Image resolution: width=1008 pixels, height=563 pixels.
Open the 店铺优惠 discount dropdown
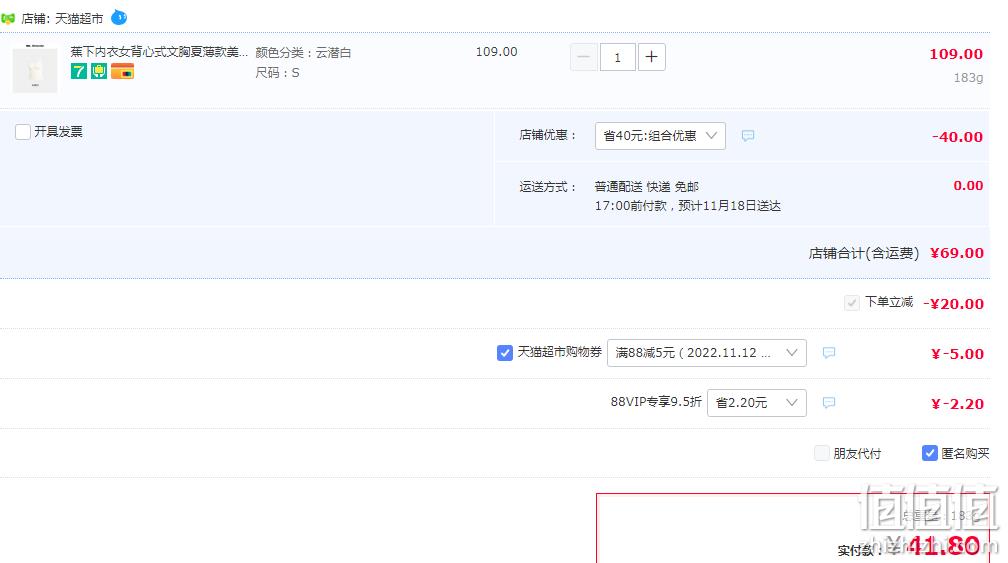pos(660,136)
